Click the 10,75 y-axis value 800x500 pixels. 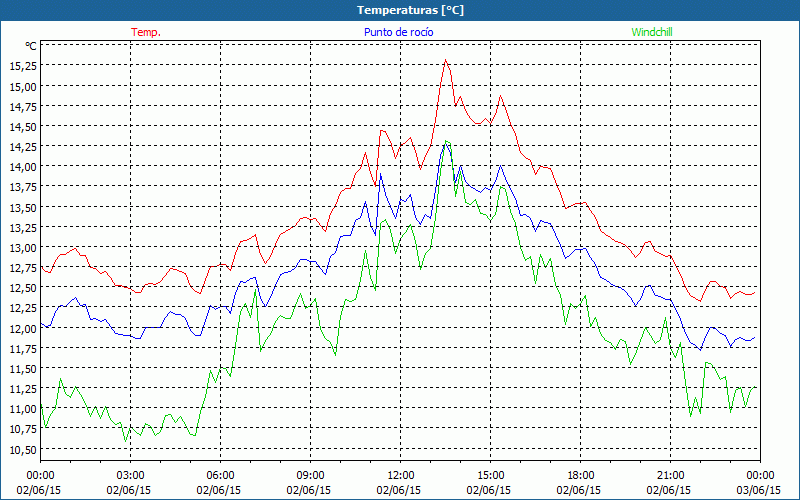click(x=23, y=429)
